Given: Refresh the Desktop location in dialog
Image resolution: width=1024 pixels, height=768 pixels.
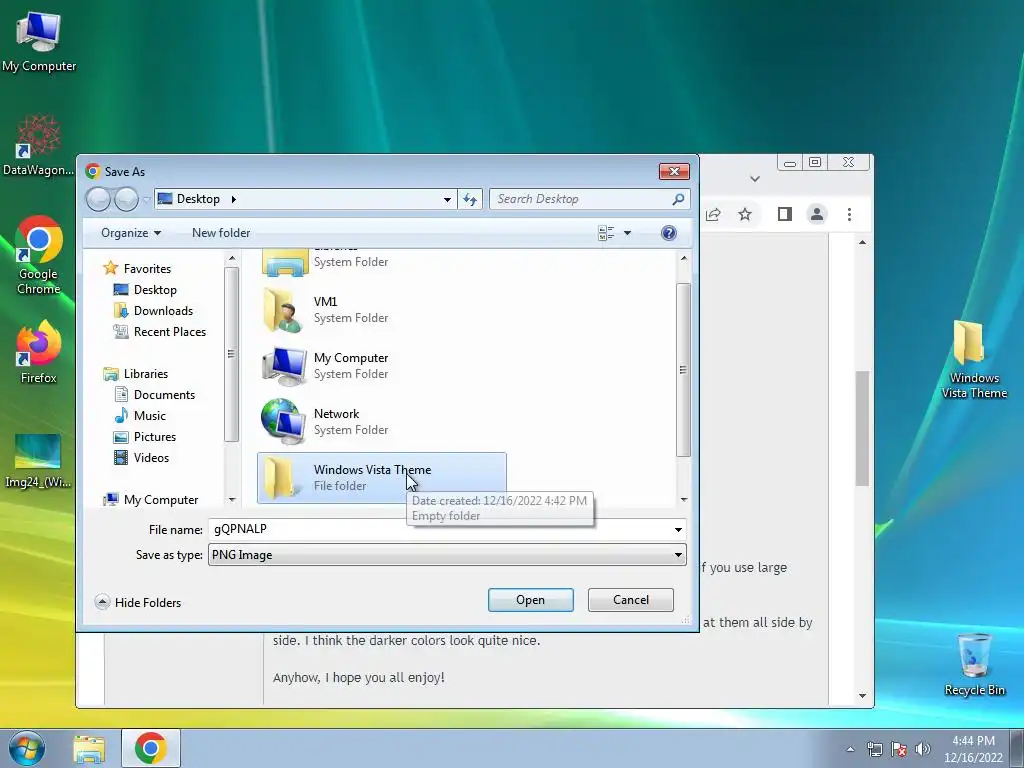Looking at the screenshot, I should (470, 199).
